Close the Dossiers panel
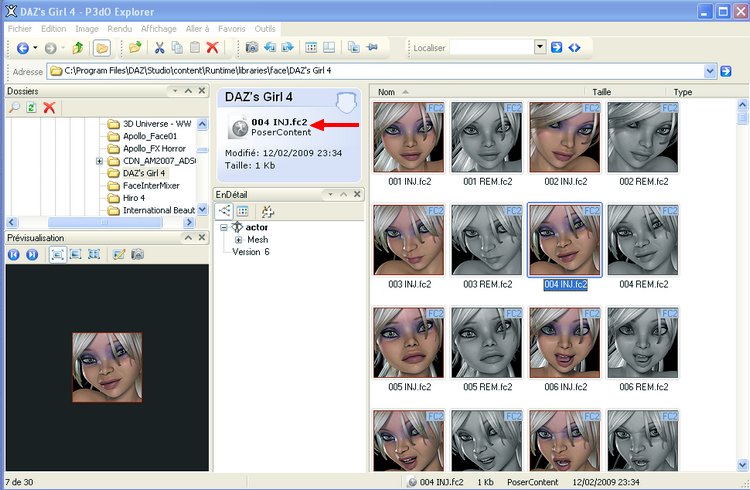The height and width of the screenshot is (490, 750). point(202,91)
